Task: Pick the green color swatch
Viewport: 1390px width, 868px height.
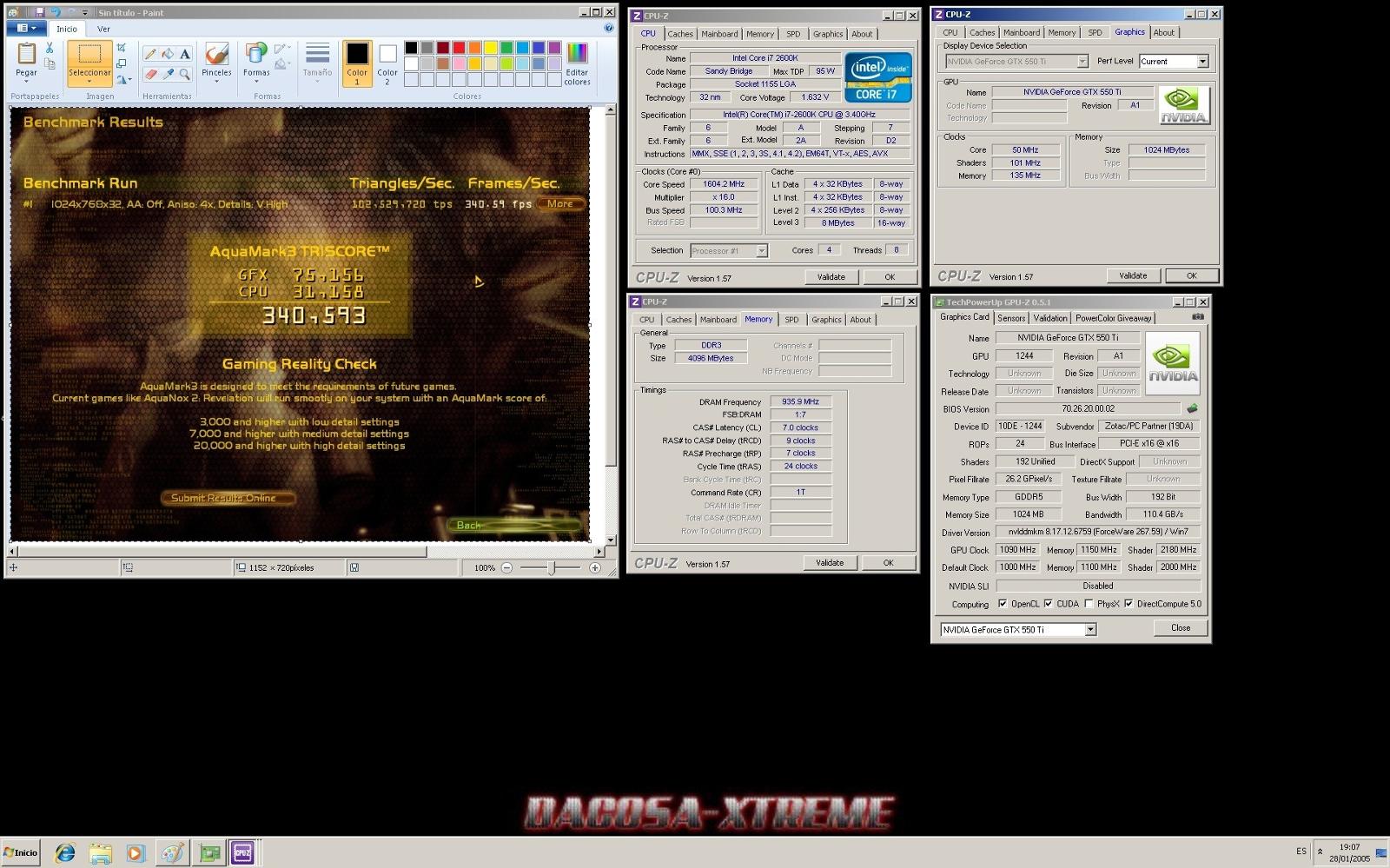Action: pyautogui.click(x=506, y=48)
